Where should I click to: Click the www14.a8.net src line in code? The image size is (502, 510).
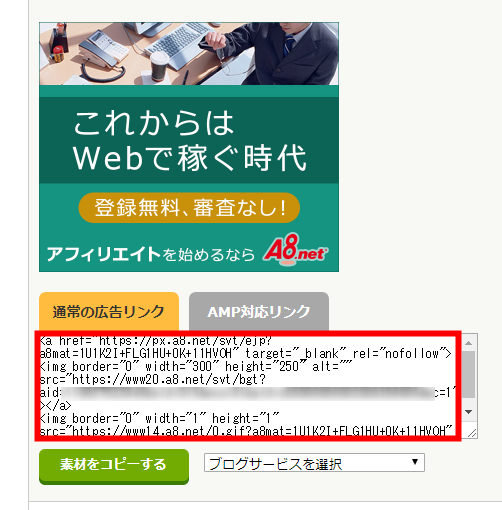tap(246, 431)
